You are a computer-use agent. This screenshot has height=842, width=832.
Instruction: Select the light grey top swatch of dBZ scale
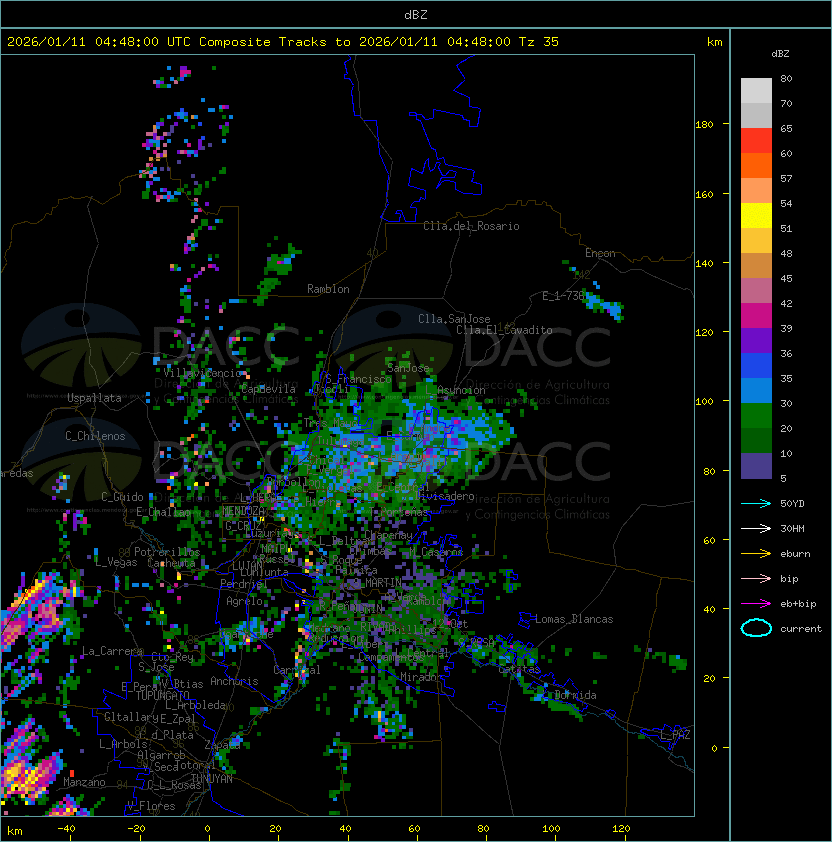(756, 90)
